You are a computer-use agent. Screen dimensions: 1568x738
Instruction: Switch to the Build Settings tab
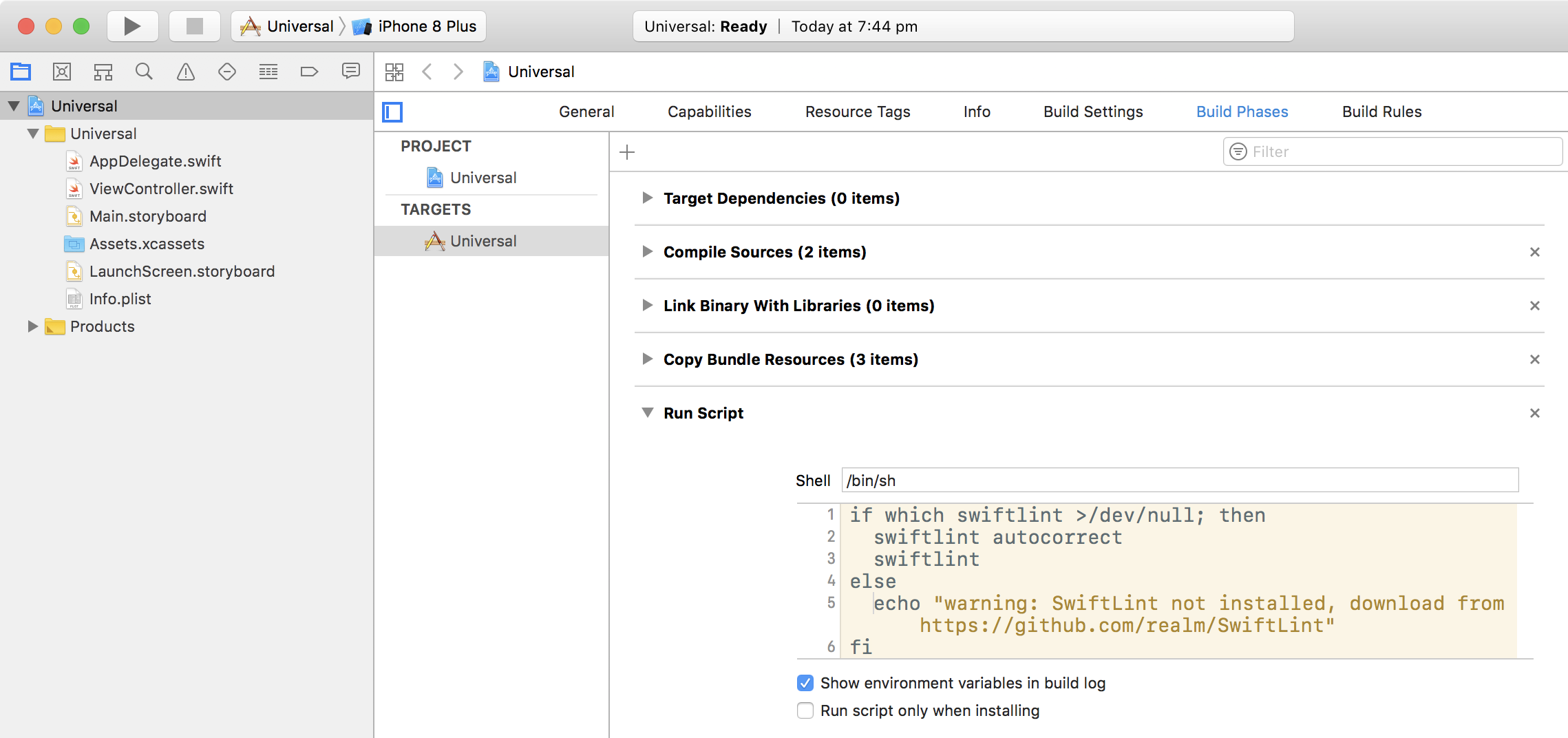1092,112
